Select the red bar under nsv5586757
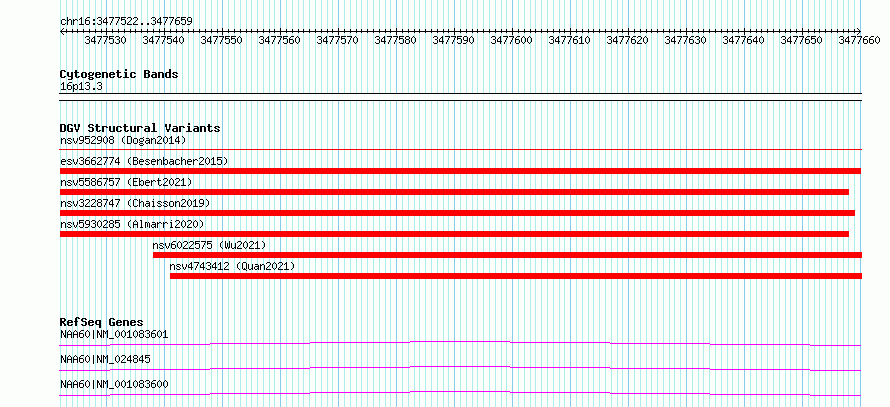The width and height of the screenshot is (890, 407). [454, 192]
